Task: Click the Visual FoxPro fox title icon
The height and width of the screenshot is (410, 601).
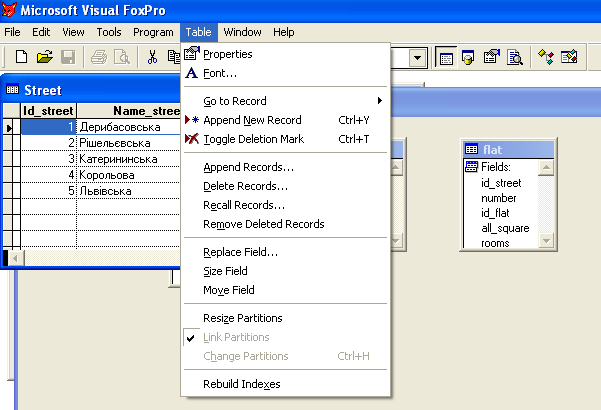Action: pyautogui.click(x=9, y=10)
